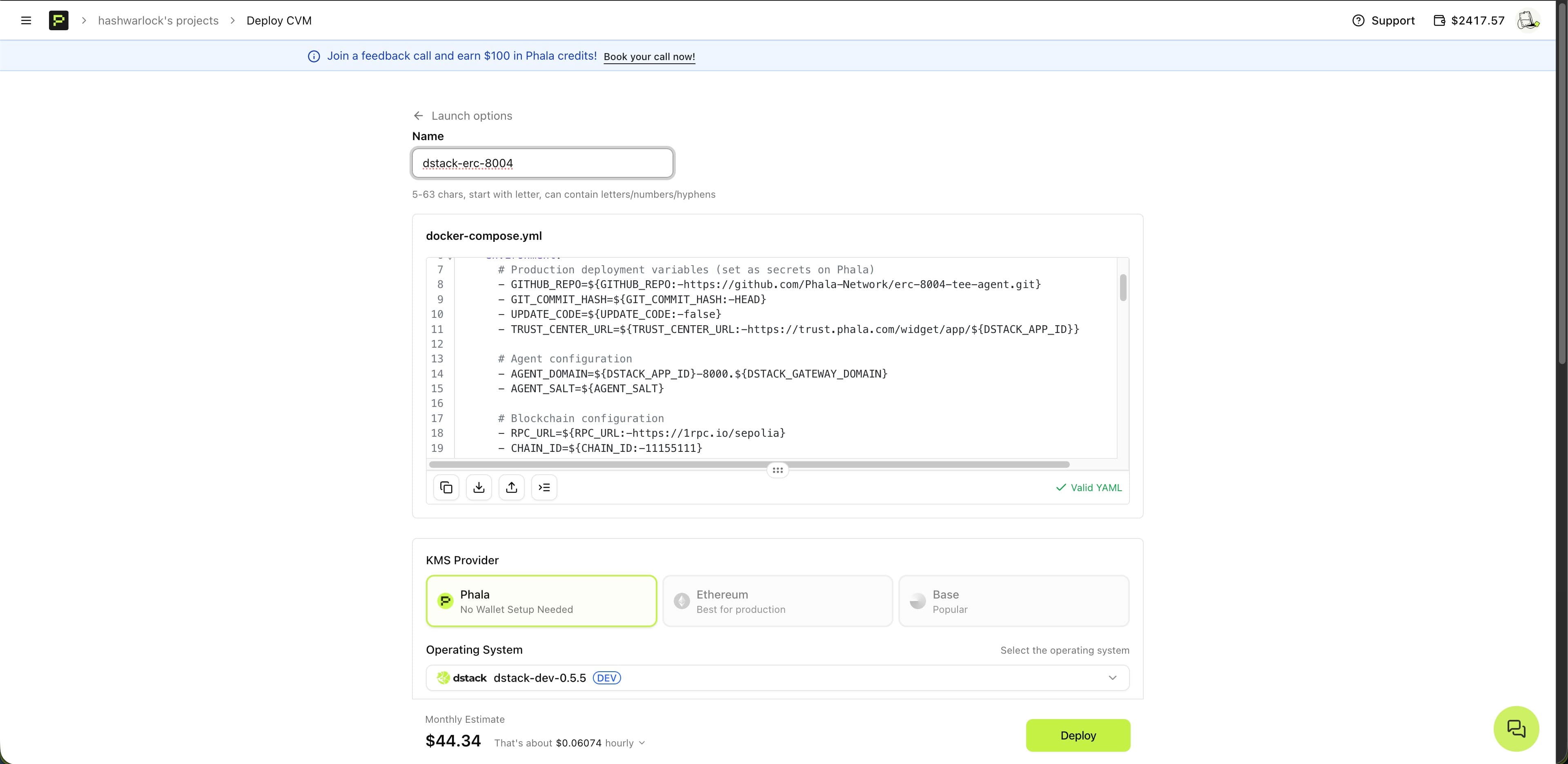Open Book your call now link
1568x764 pixels.
pos(649,57)
